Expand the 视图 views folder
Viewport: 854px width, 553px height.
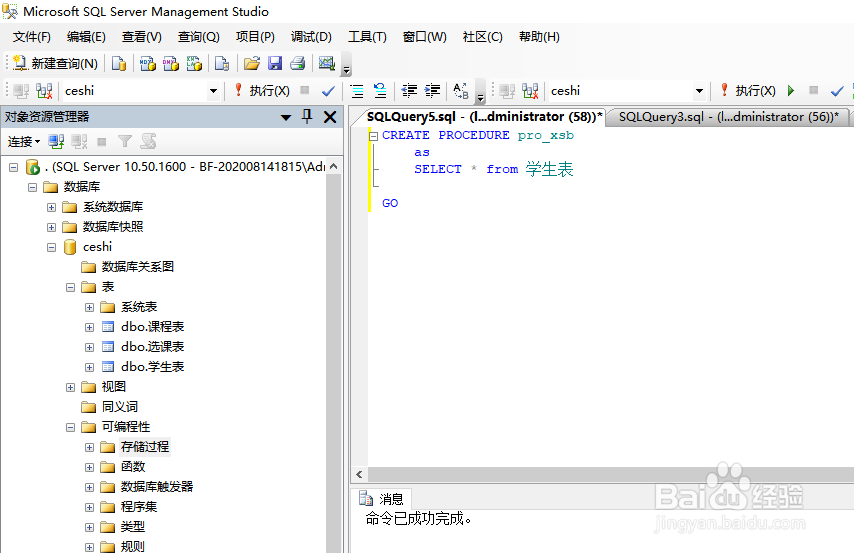(x=70, y=387)
